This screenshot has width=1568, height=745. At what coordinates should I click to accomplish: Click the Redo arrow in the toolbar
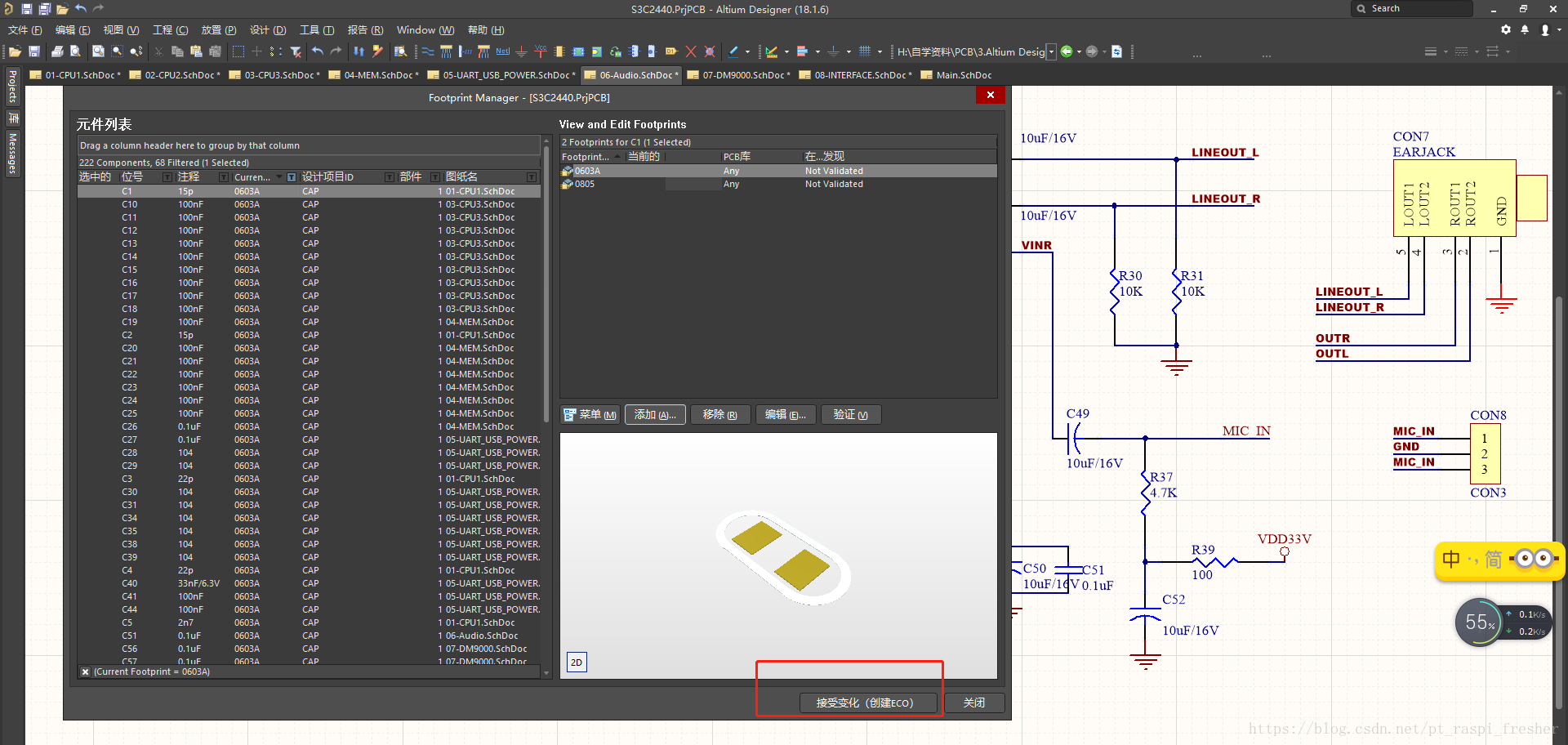336,51
